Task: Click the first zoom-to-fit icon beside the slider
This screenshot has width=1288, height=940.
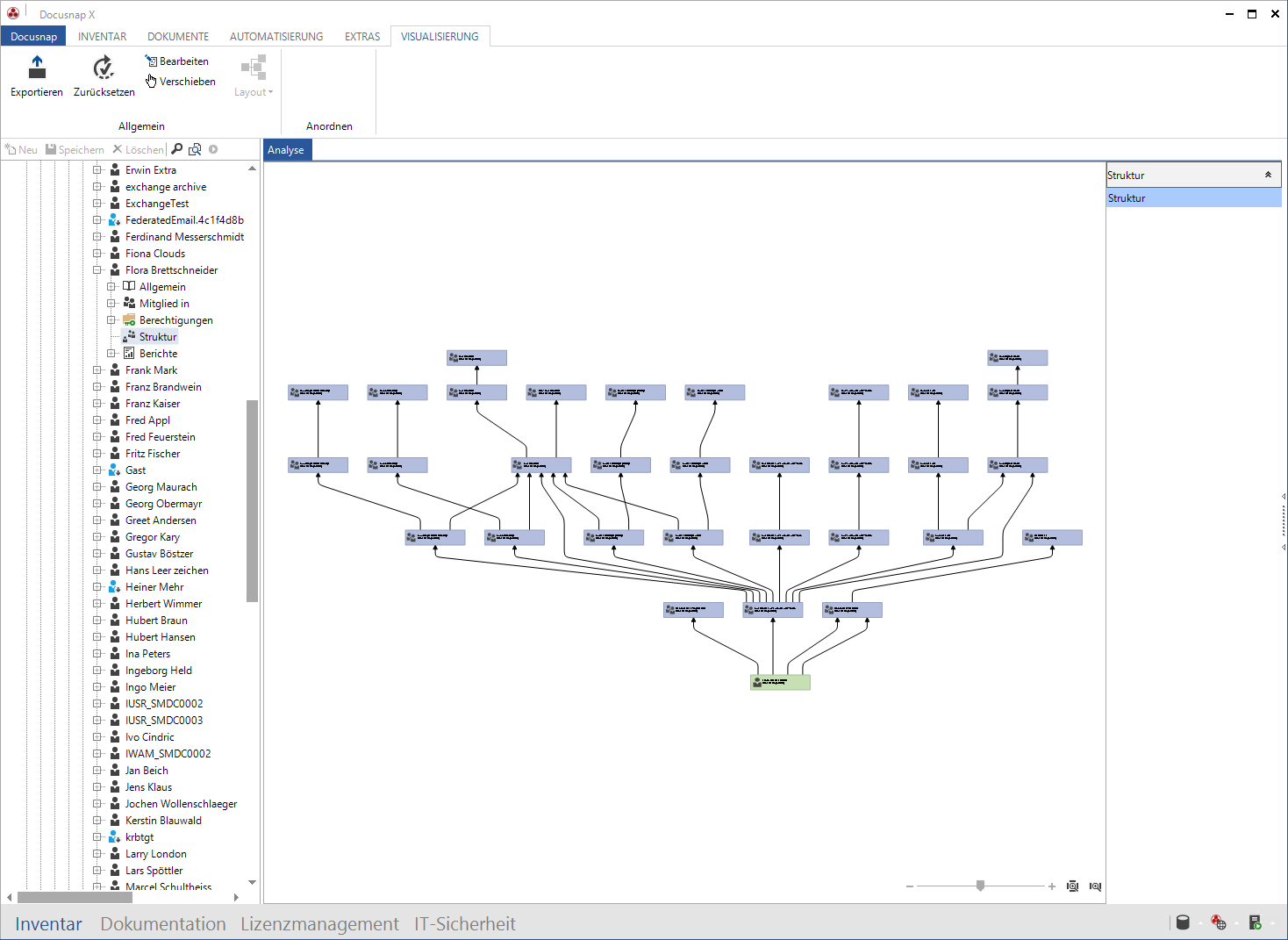Action: point(1072,886)
